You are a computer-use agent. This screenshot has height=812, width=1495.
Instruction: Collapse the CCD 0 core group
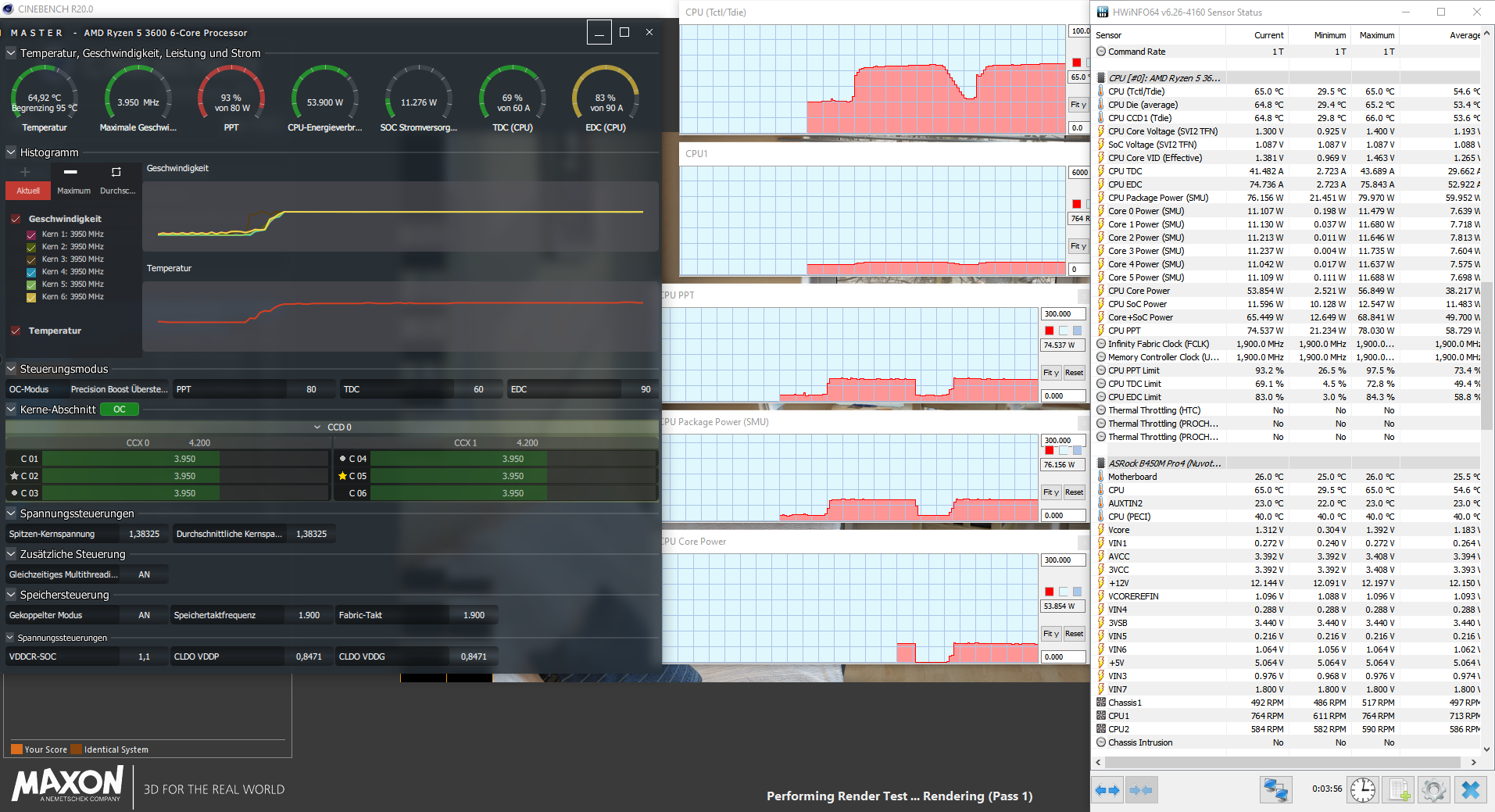click(x=317, y=427)
